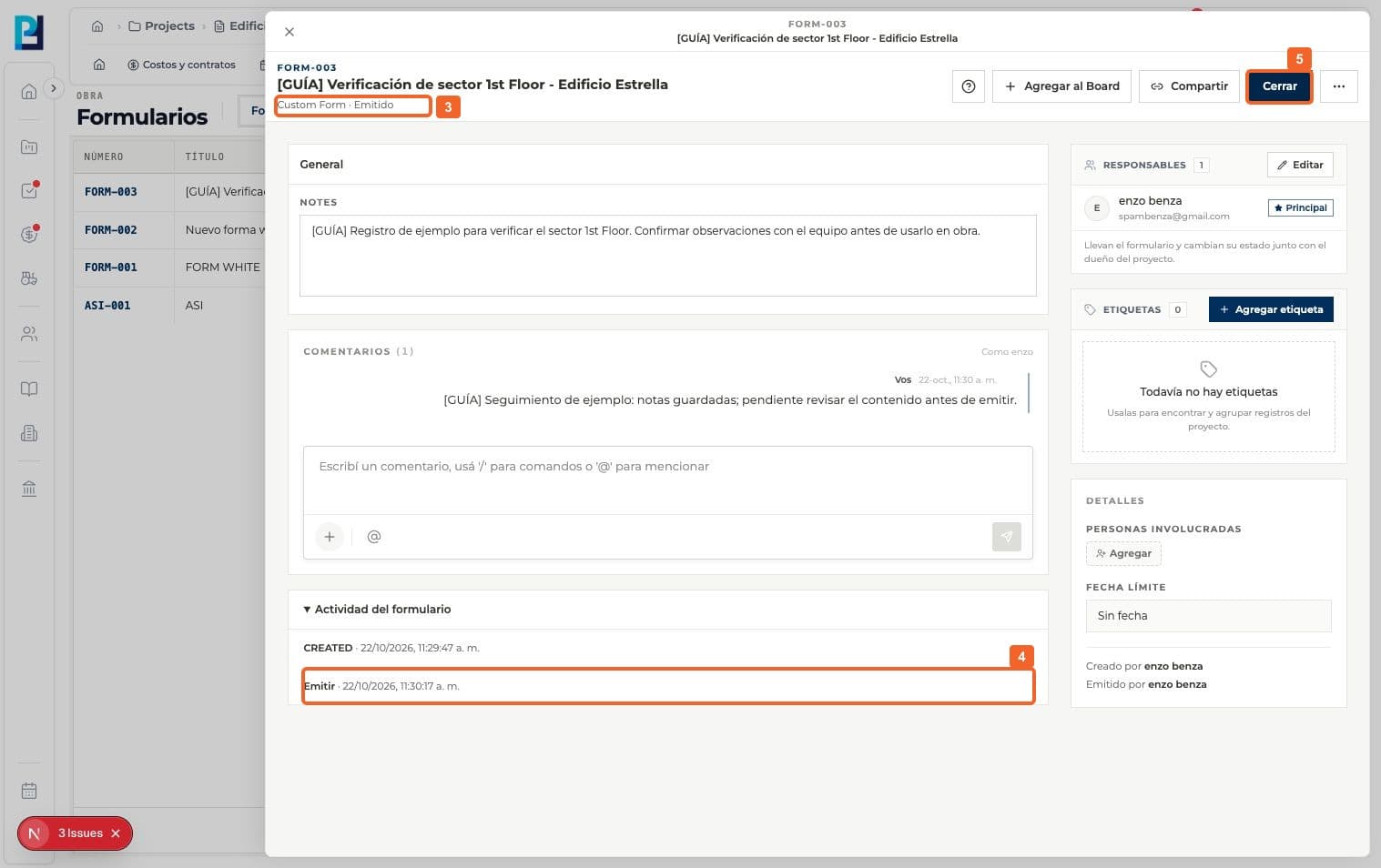Click the Compartir button

pyautogui.click(x=1189, y=86)
